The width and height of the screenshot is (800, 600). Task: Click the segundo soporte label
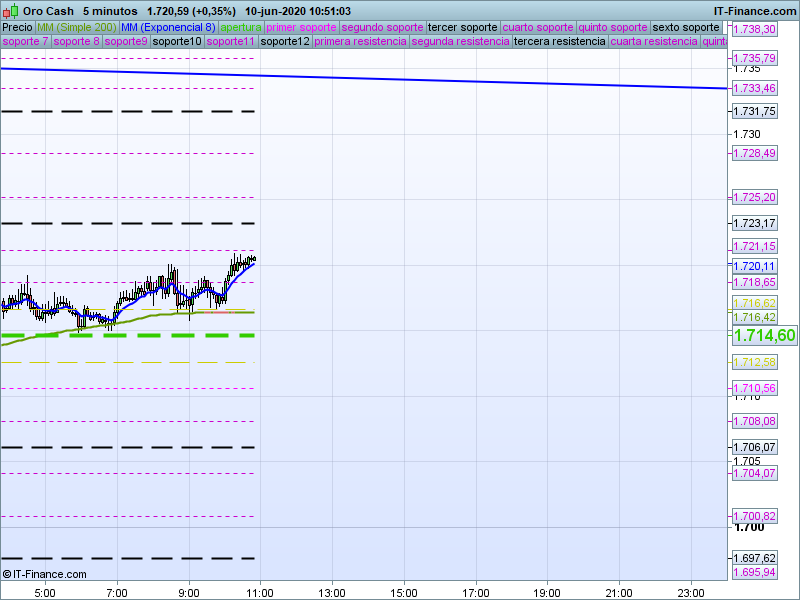(382, 28)
